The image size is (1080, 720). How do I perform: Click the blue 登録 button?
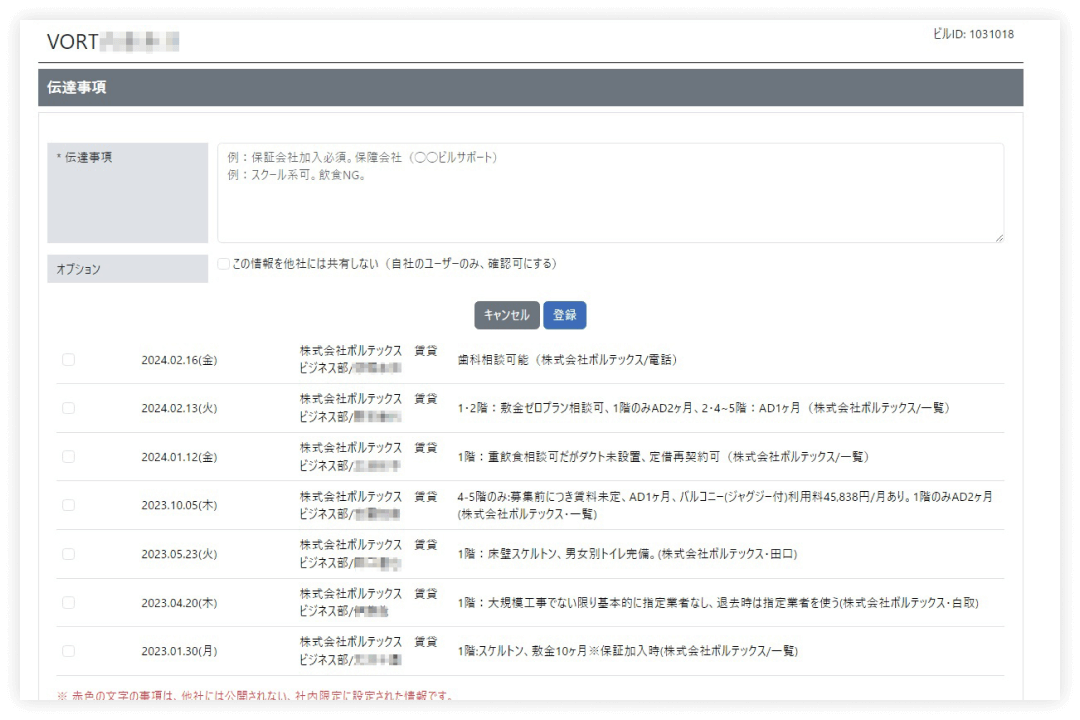click(x=564, y=315)
